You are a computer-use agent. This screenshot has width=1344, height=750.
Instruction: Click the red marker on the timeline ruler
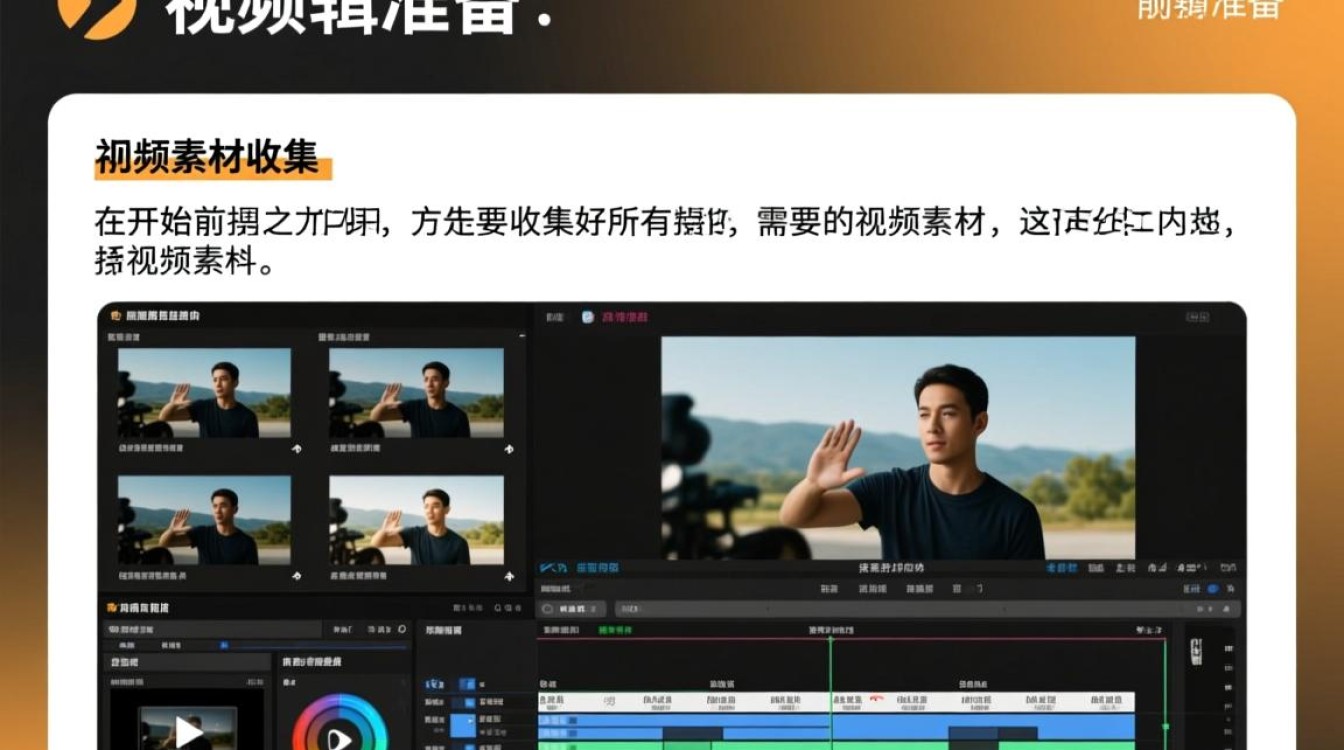click(876, 698)
